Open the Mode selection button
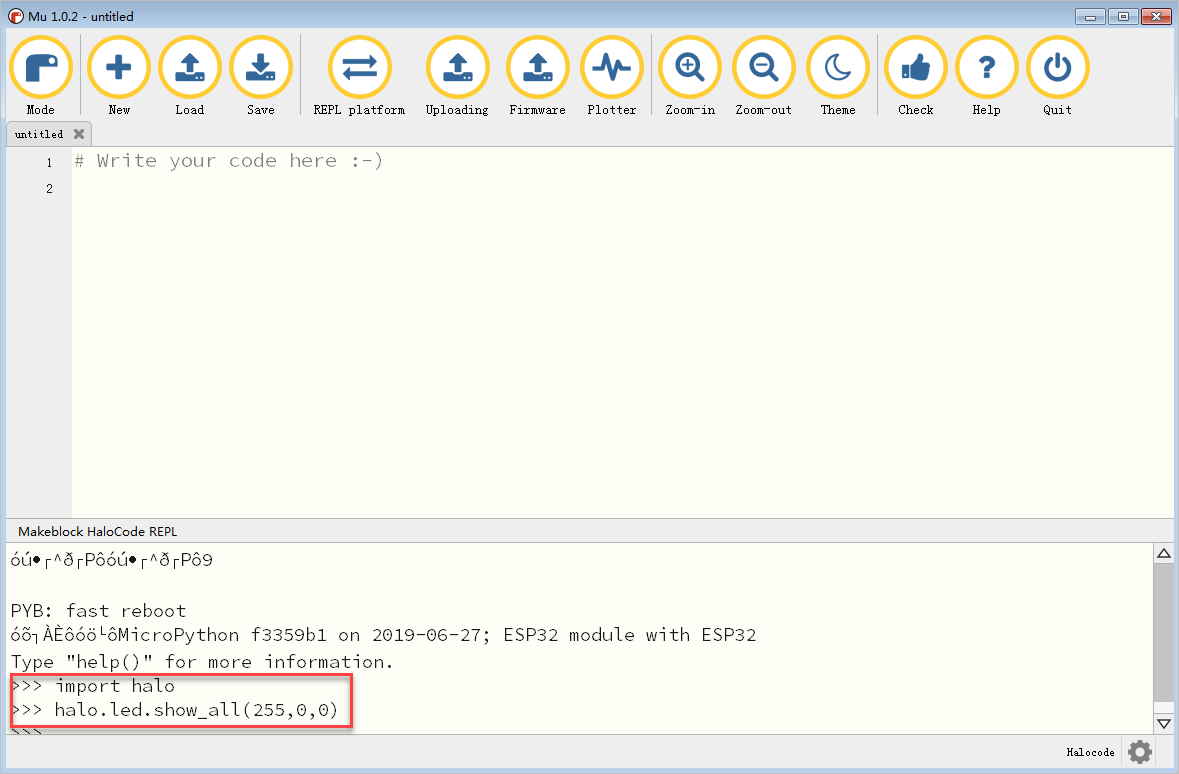 [41, 68]
